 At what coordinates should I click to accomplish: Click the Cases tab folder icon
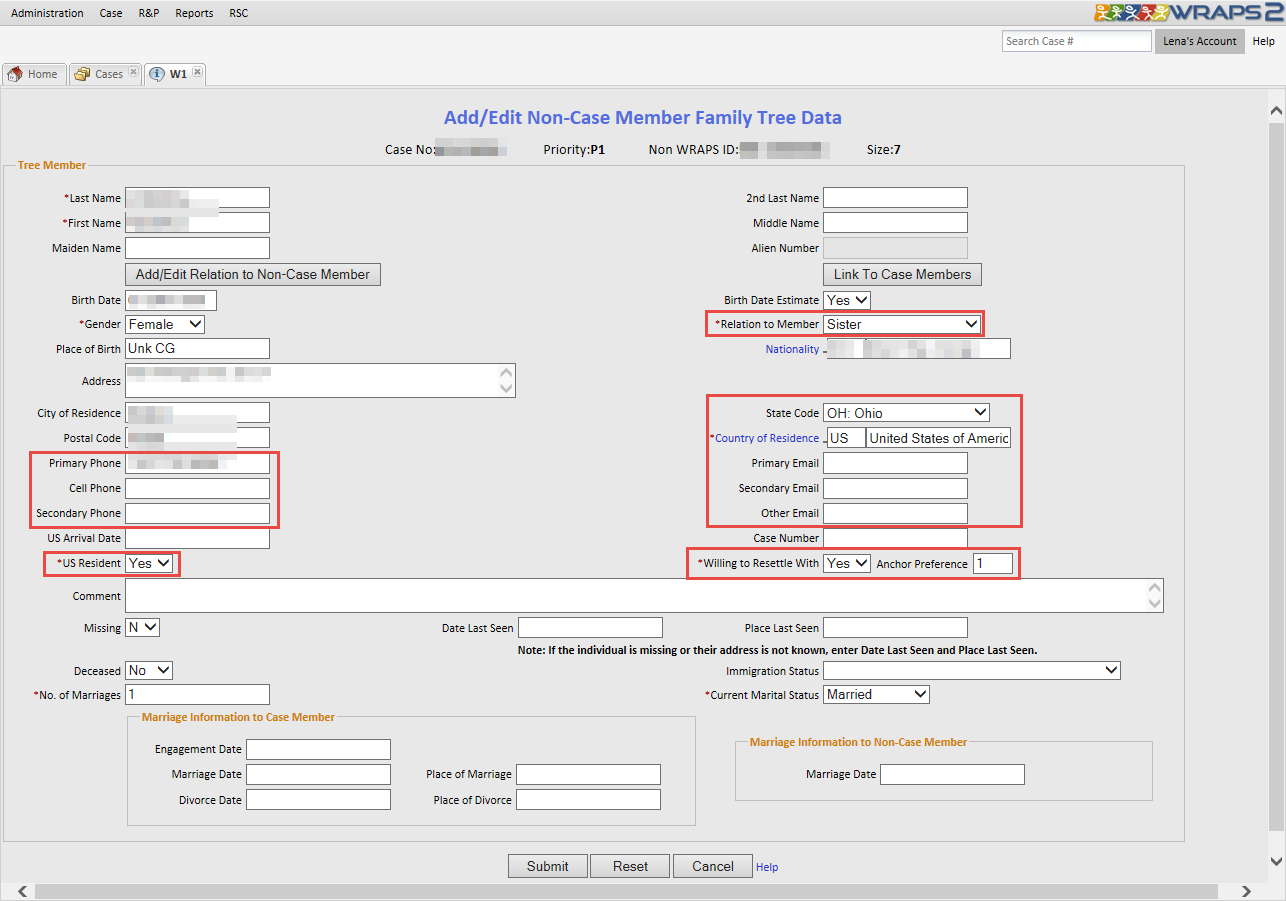(x=82, y=74)
